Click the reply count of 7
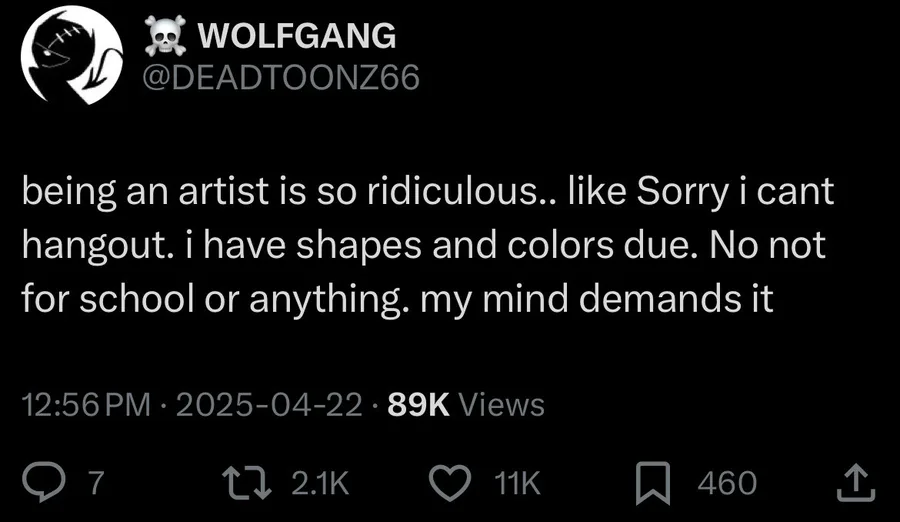This screenshot has height=522, width=900. click(x=96, y=484)
